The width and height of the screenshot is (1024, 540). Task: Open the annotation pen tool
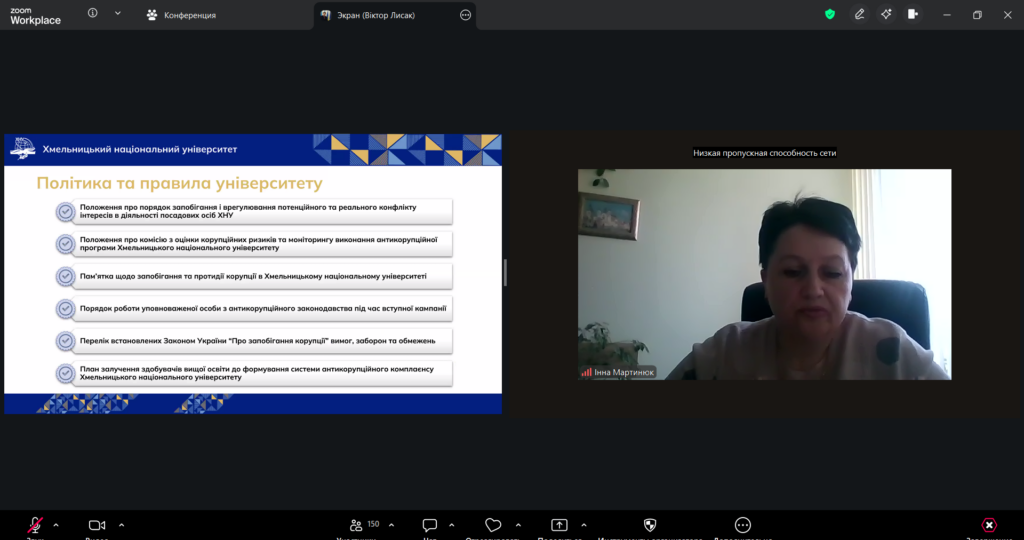pos(859,14)
